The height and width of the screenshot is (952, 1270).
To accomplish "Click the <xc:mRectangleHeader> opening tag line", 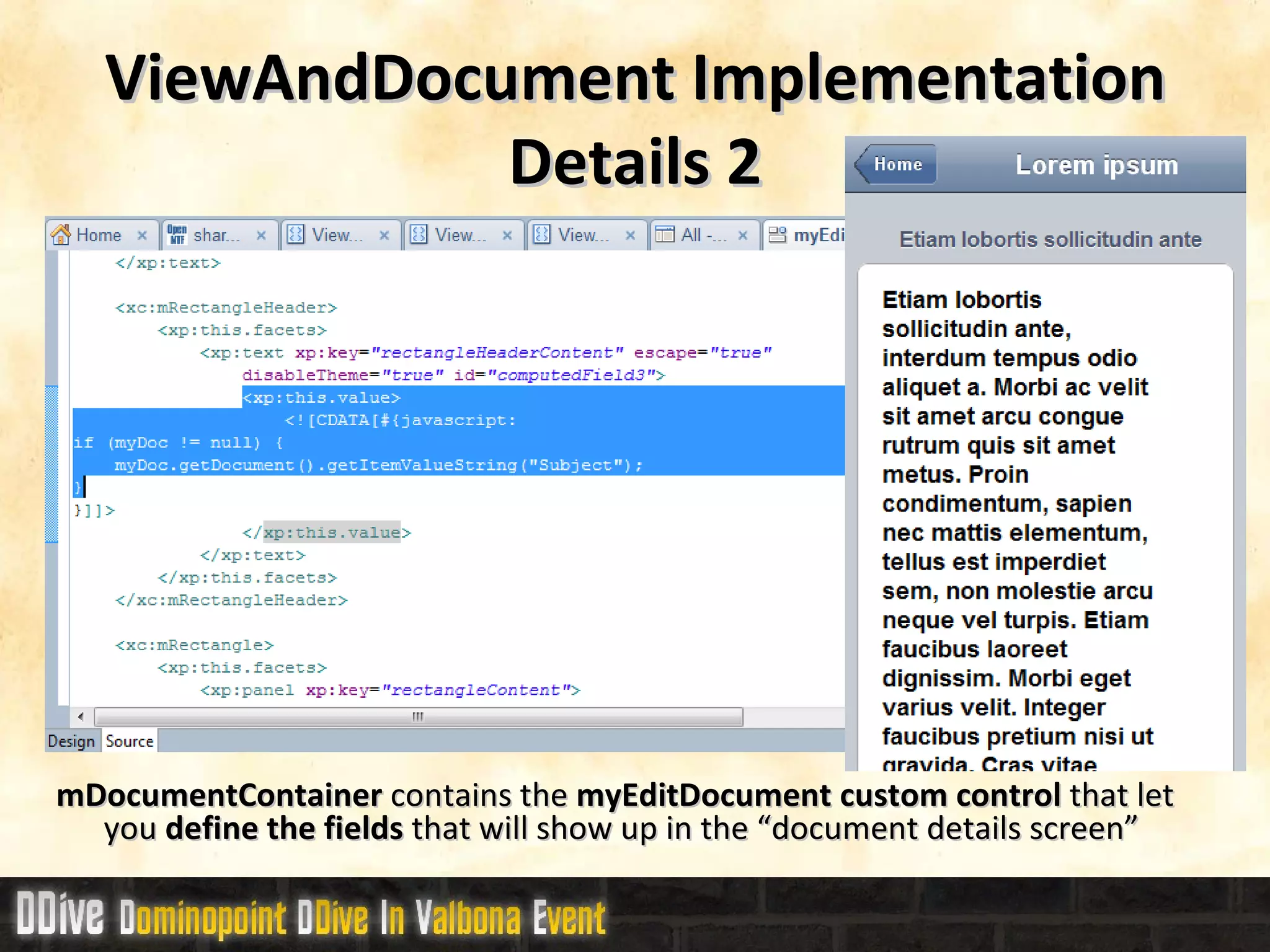I will pyautogui.click(x=226, y=308).
